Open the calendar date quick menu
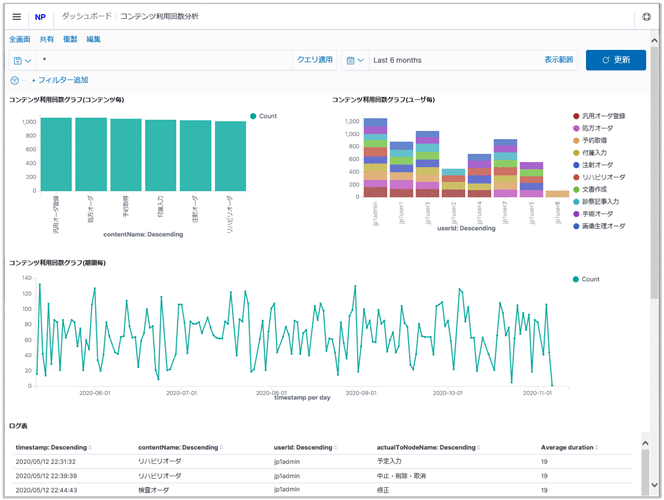 pos(355,60)
